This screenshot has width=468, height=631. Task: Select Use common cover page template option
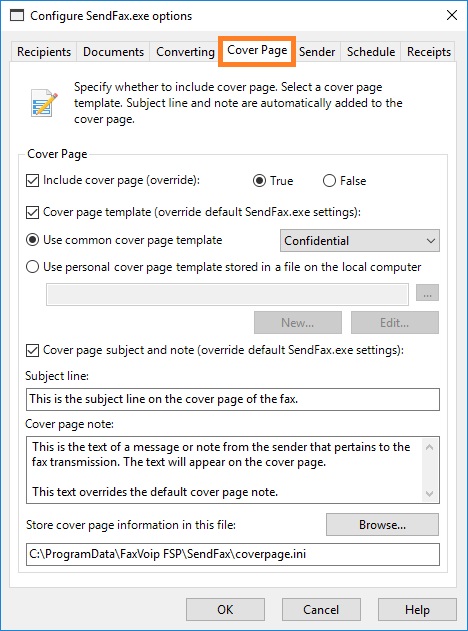[32, 240]
